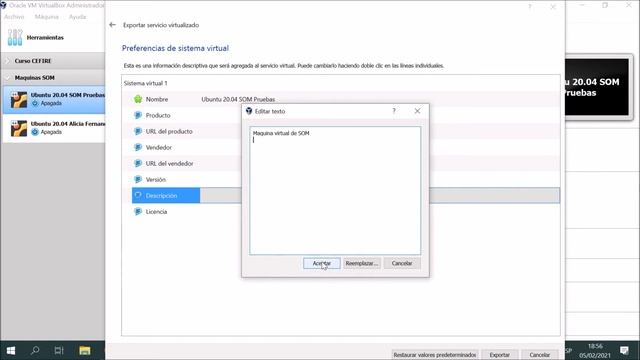Click Cancelar in the export wizard

click(540, 355)
